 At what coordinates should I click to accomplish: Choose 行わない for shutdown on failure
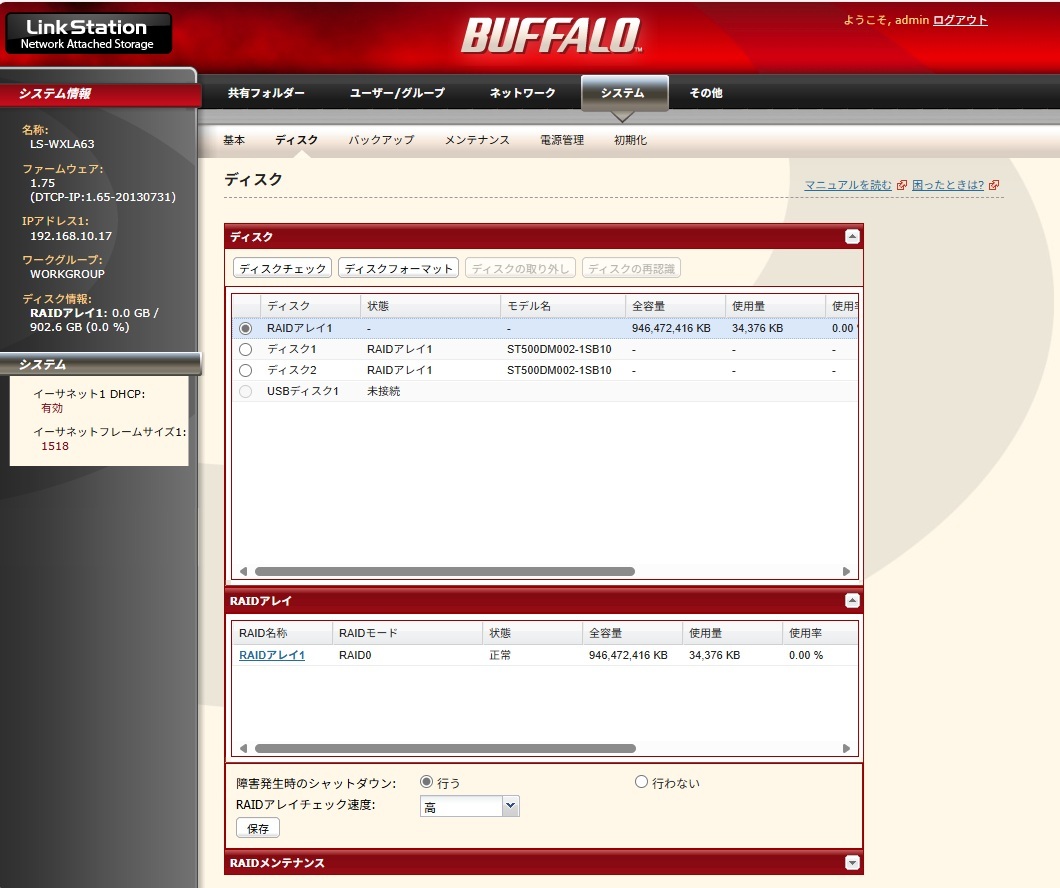pos(642,782)
